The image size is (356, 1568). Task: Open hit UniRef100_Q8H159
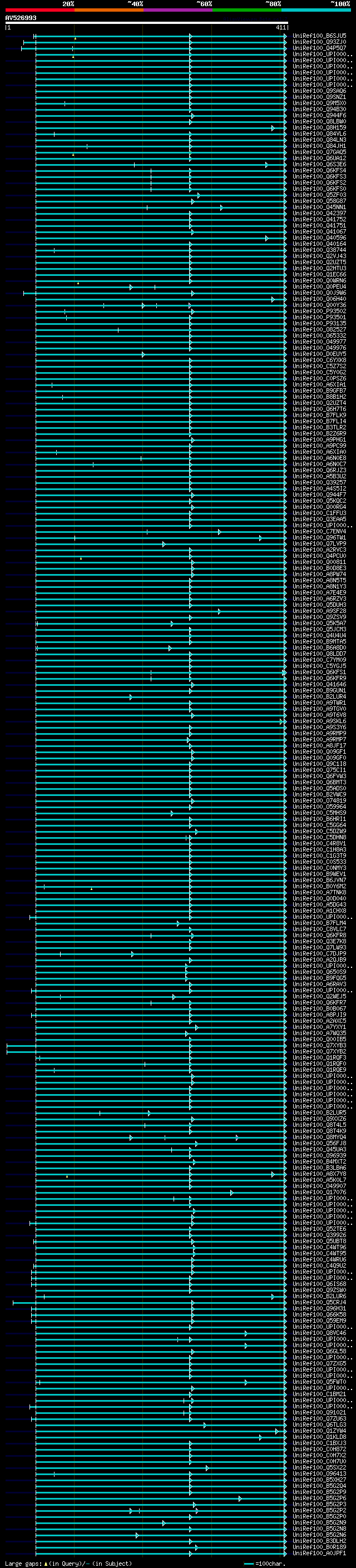319,128
